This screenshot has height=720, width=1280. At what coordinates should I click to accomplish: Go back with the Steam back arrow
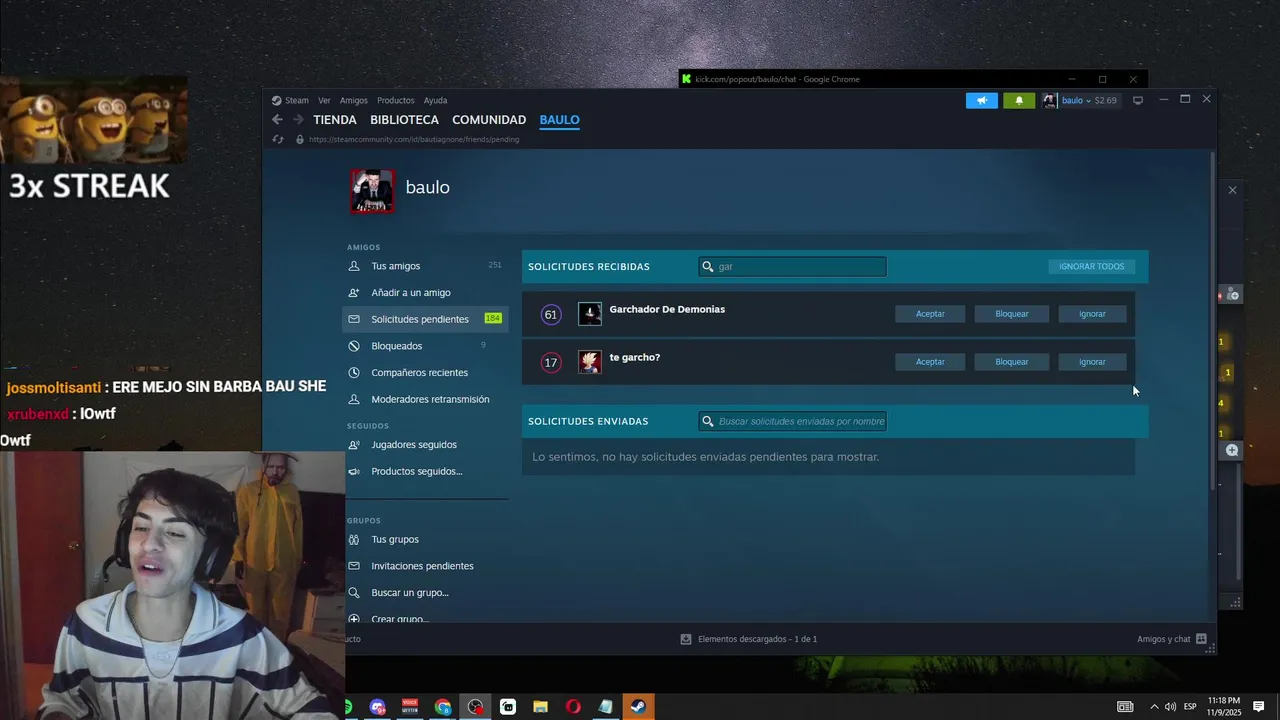277,120
